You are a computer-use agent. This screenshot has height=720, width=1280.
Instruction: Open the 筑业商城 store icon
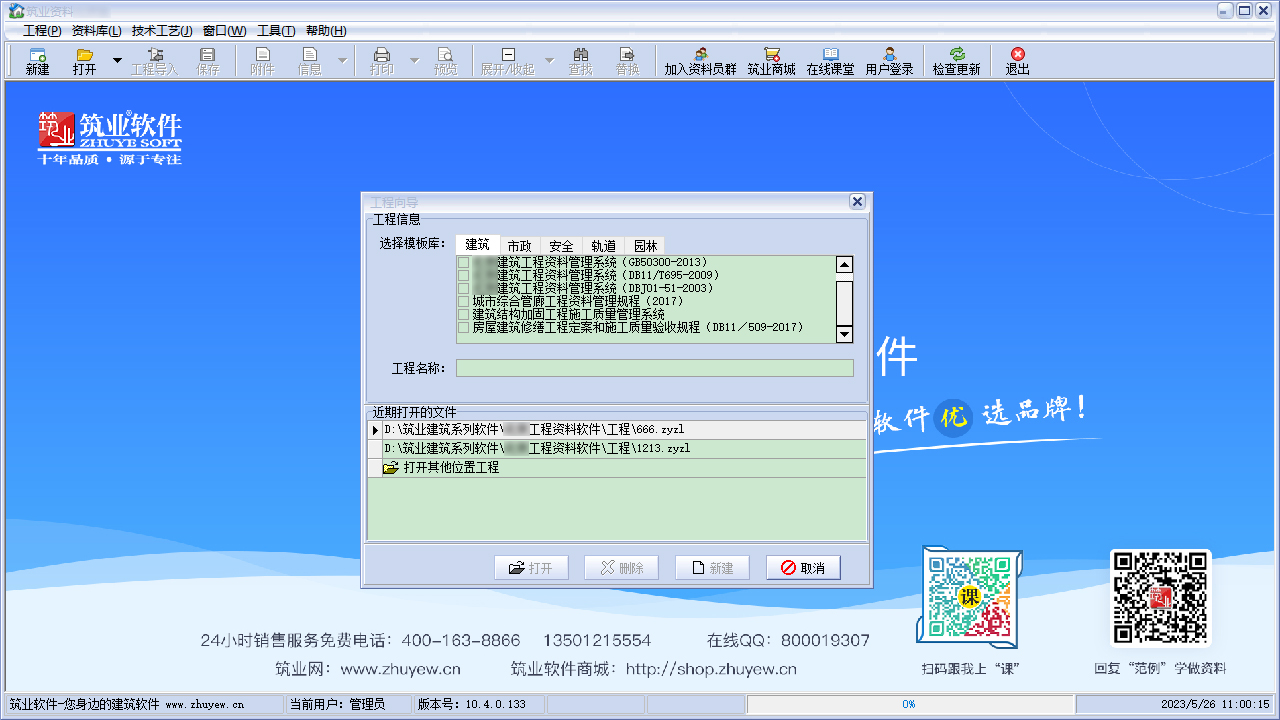click(771, 60)
